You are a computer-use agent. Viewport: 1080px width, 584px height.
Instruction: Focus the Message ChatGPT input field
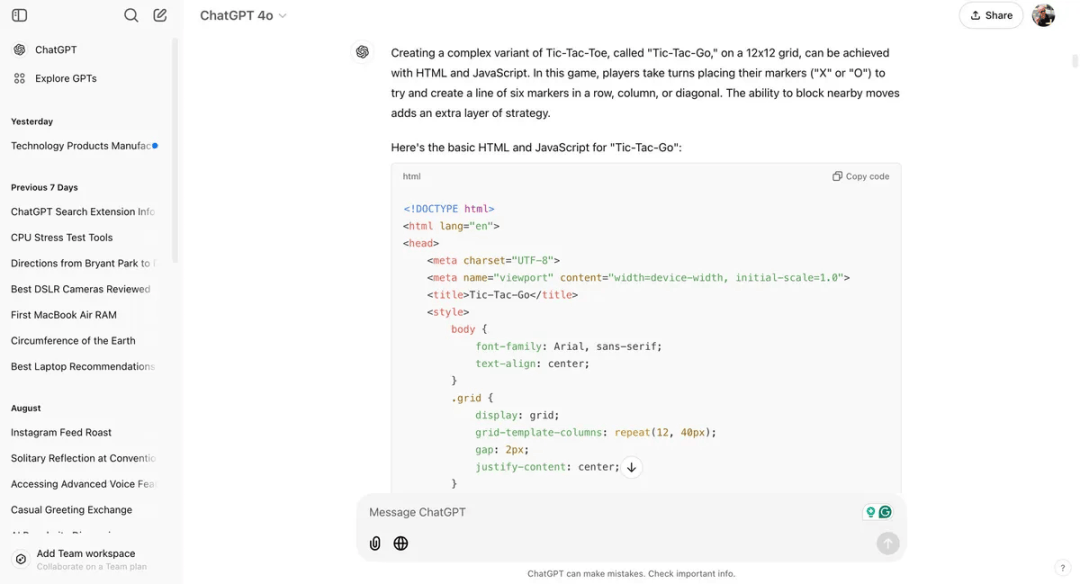613,512
